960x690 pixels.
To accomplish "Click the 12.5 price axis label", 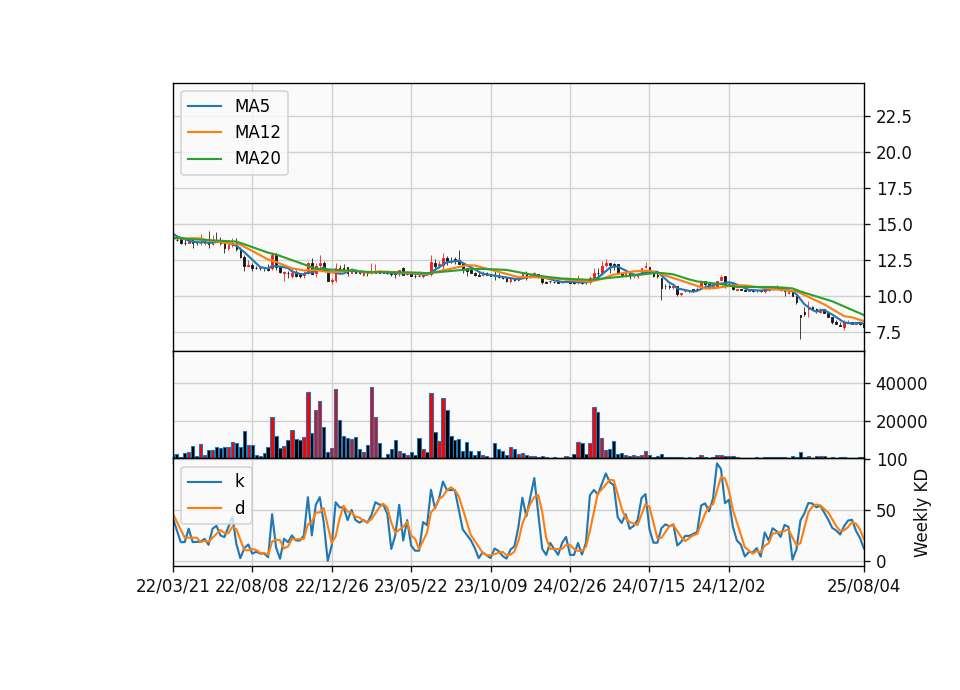I will coord(894,261).
